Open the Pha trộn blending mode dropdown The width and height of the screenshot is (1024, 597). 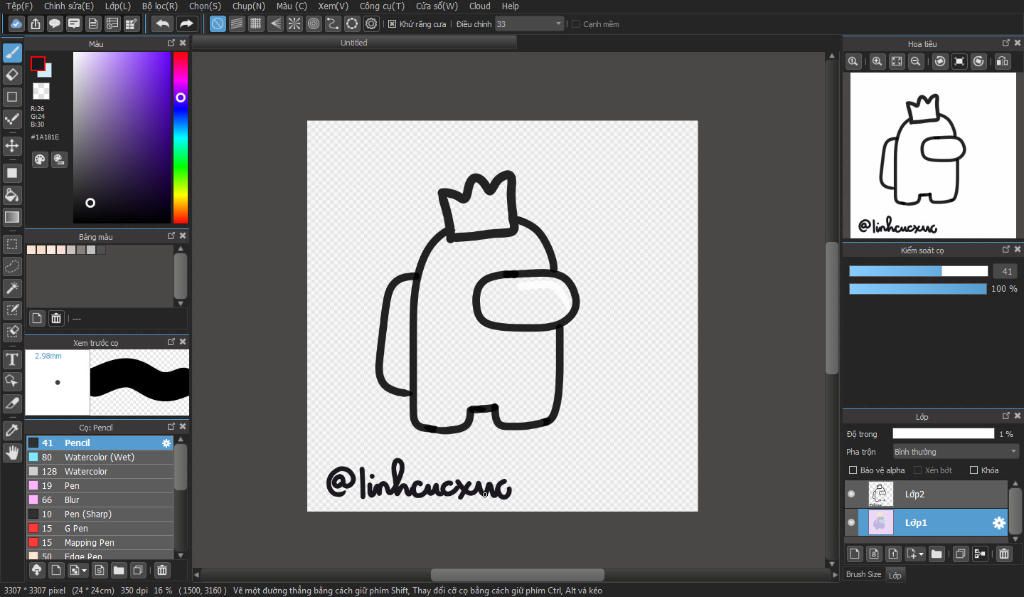(955, 452)
